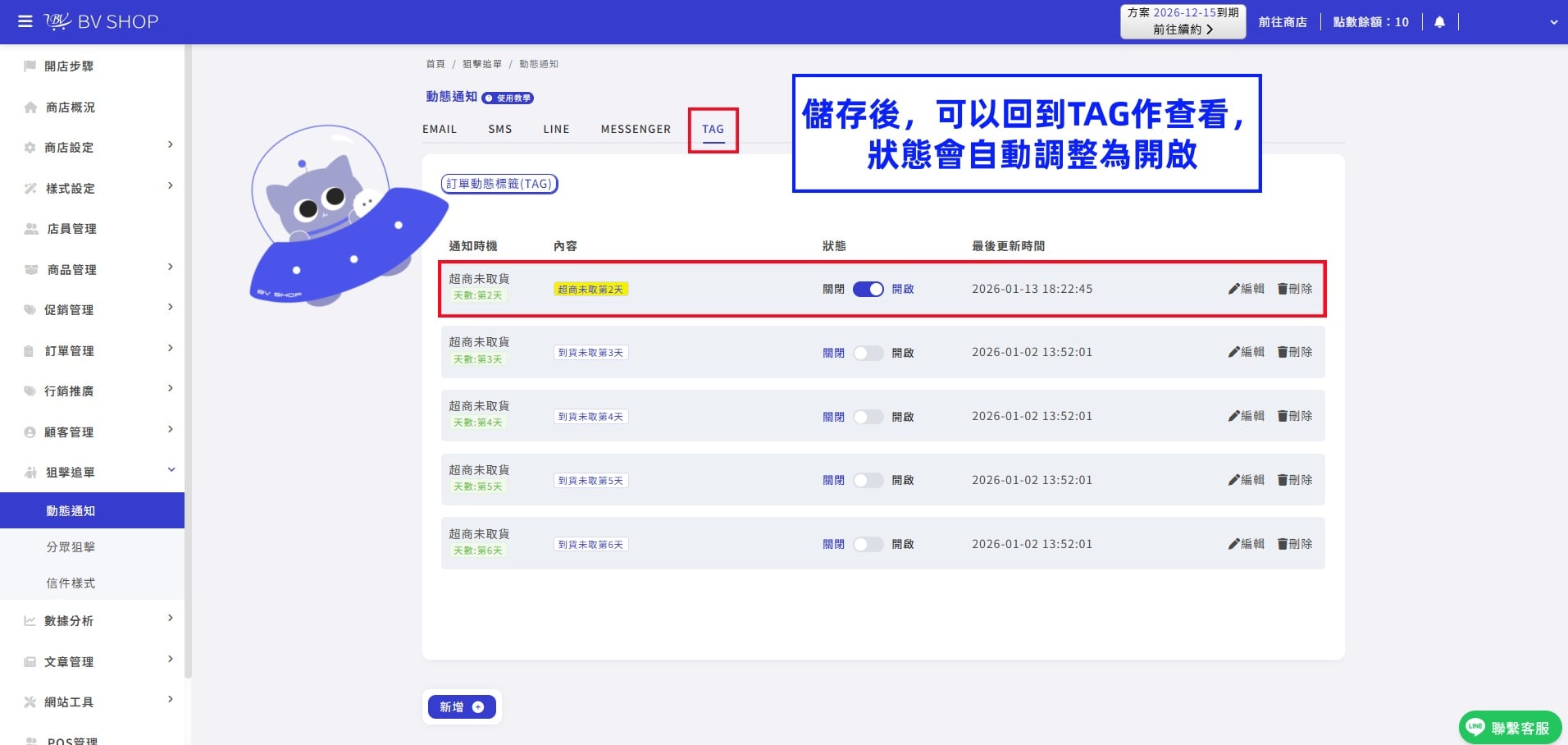Screen dimensions: 1568x745
Task: Click the 網站工具 tools icon
Action: coord(30,702)
